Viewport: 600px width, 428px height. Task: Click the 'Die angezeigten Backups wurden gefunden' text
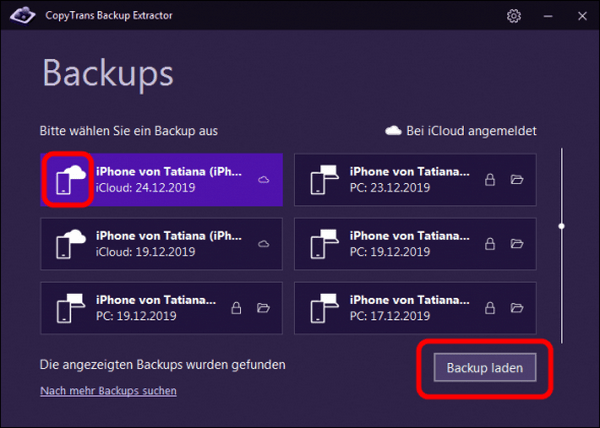point(163,365)
